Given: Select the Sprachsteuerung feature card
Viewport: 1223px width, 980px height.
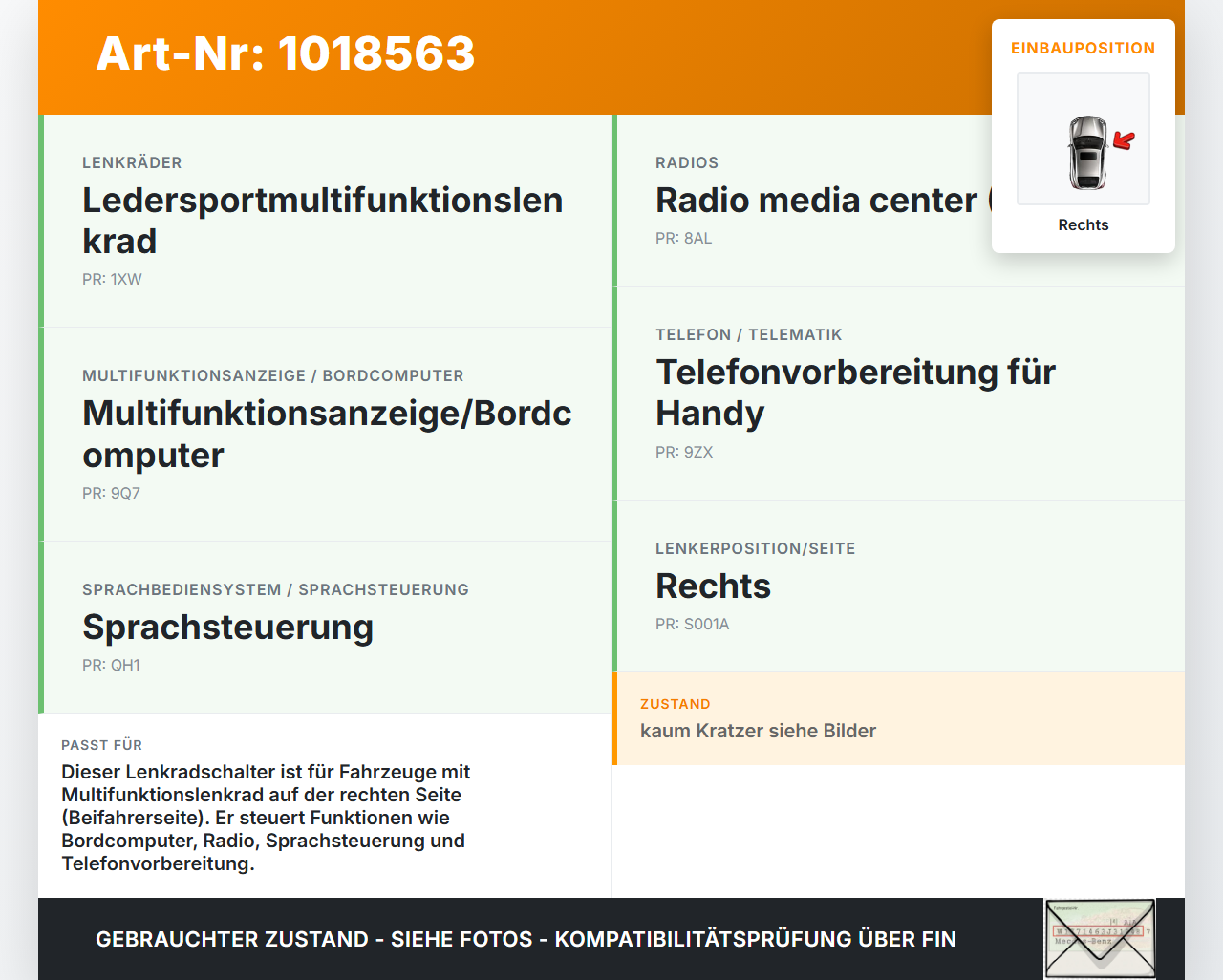Looking at the screenshot, I should coord(228,628).
